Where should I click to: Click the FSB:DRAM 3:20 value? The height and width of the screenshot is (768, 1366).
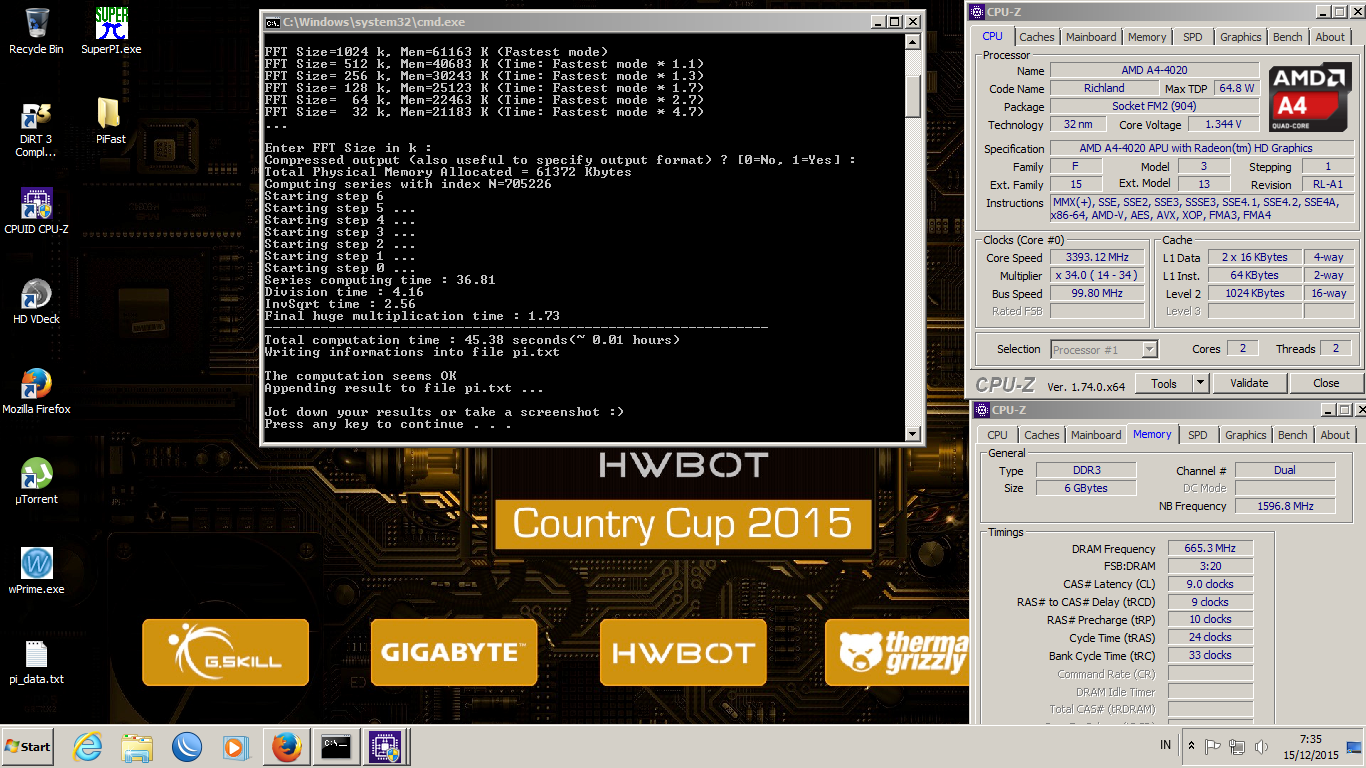(1209, 566)
